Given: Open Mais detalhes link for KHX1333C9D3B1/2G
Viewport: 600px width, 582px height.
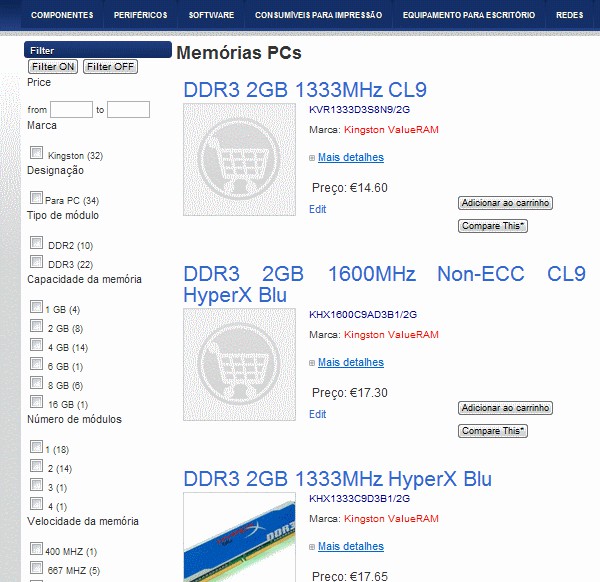Looking at the screenshot, I should [351, 546].
